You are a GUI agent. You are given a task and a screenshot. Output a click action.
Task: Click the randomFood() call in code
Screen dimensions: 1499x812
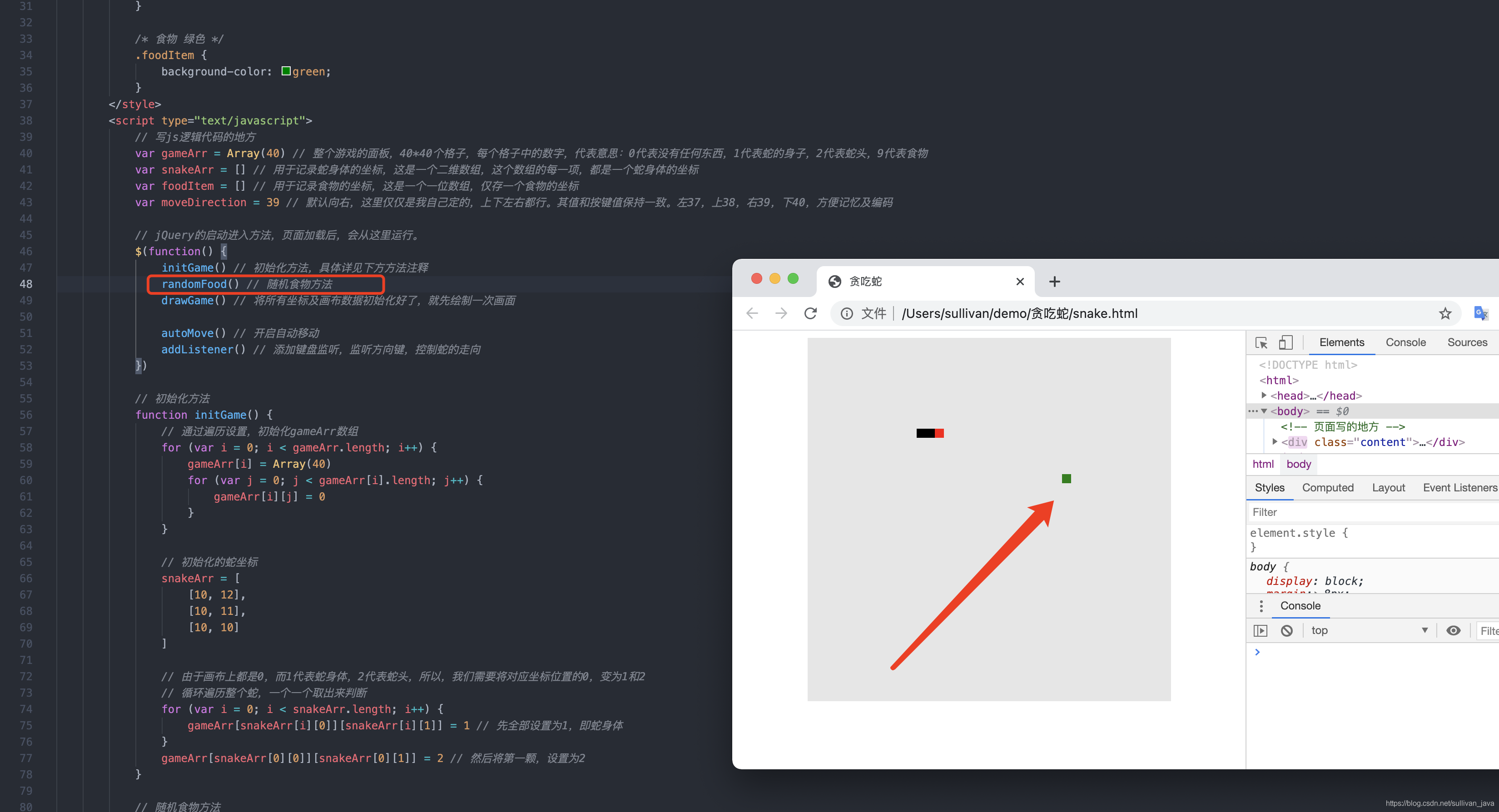tap(200, 284)
